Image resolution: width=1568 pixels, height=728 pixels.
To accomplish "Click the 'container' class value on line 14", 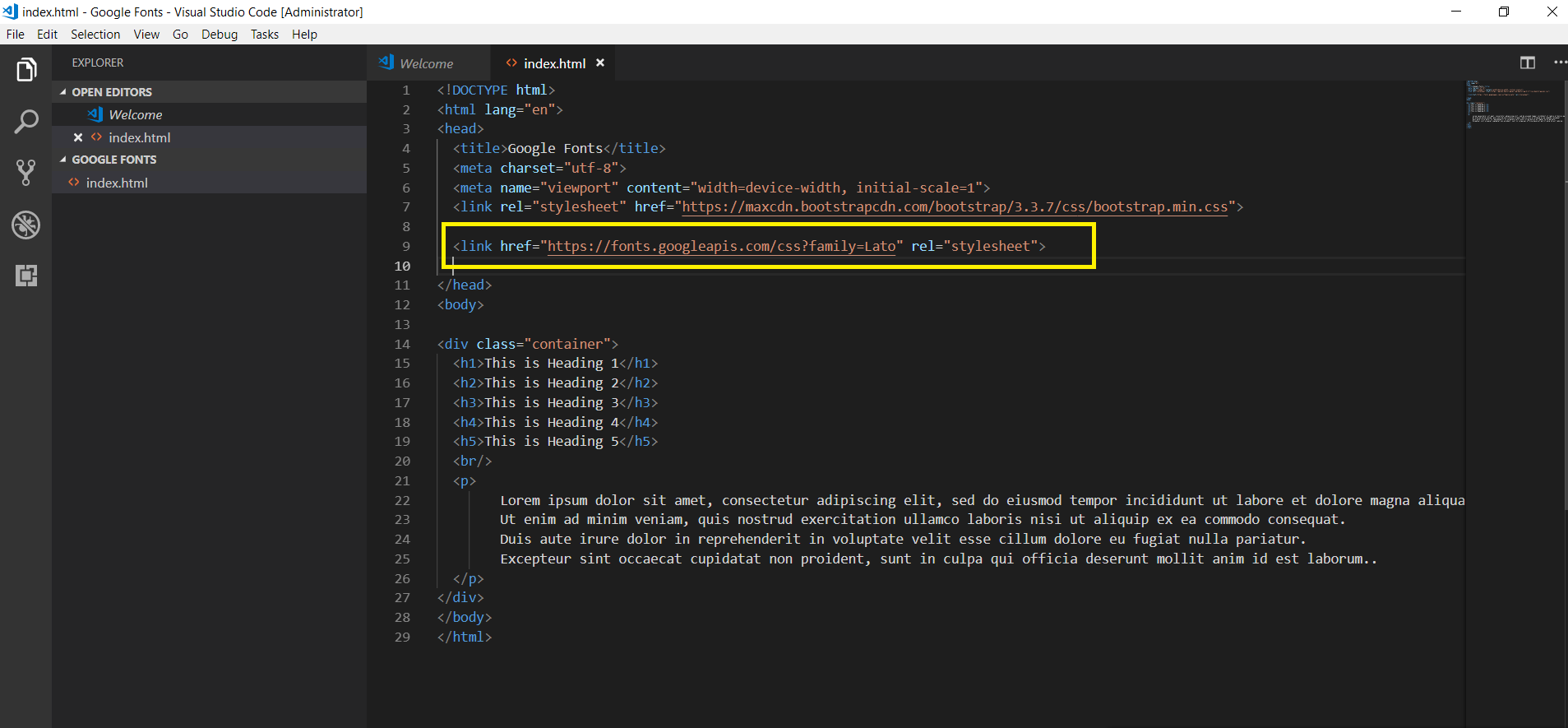I will pos(567,344).
